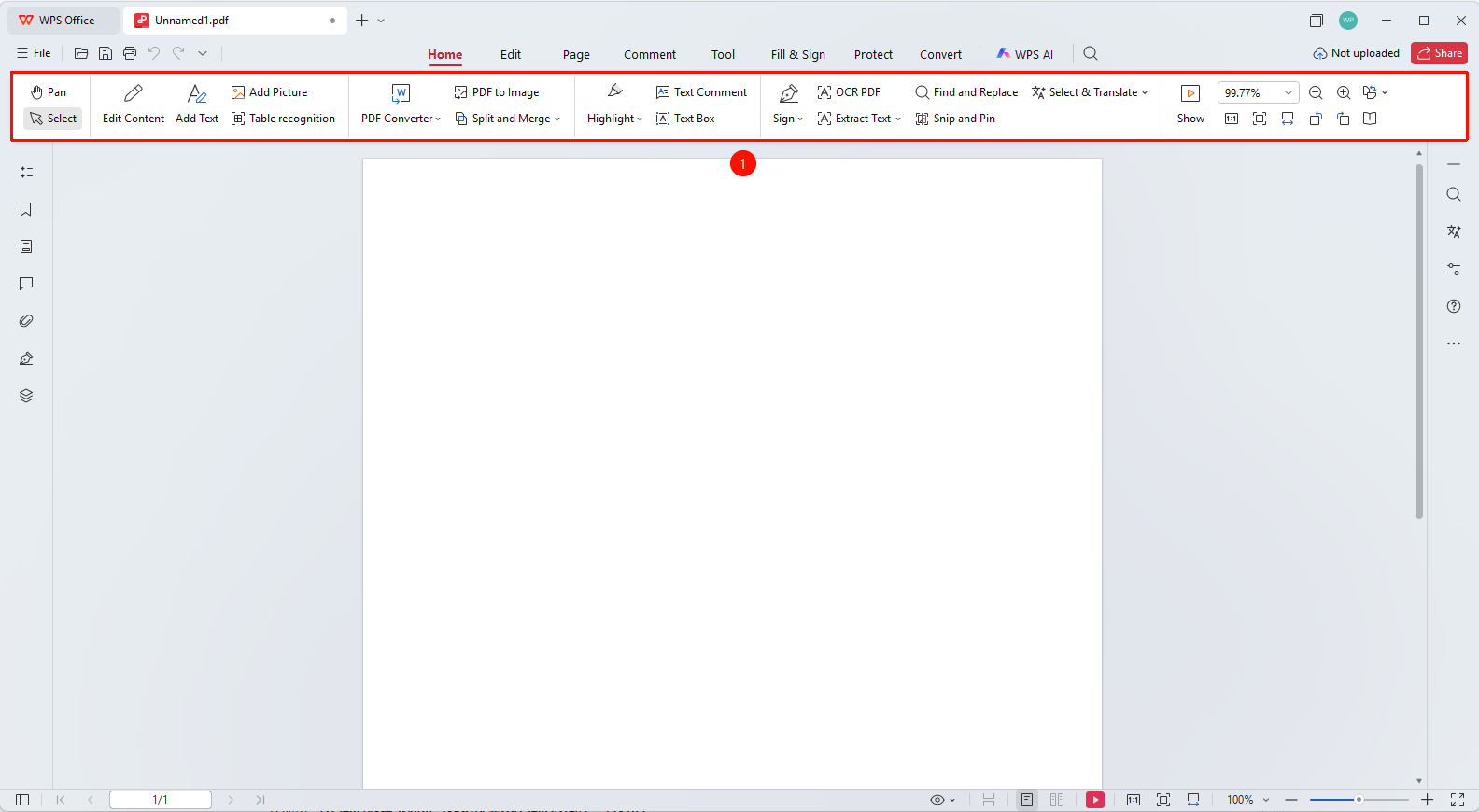Screen dimensions: 1479x812
Task: Open the File menu
Action: click(34, 53)
